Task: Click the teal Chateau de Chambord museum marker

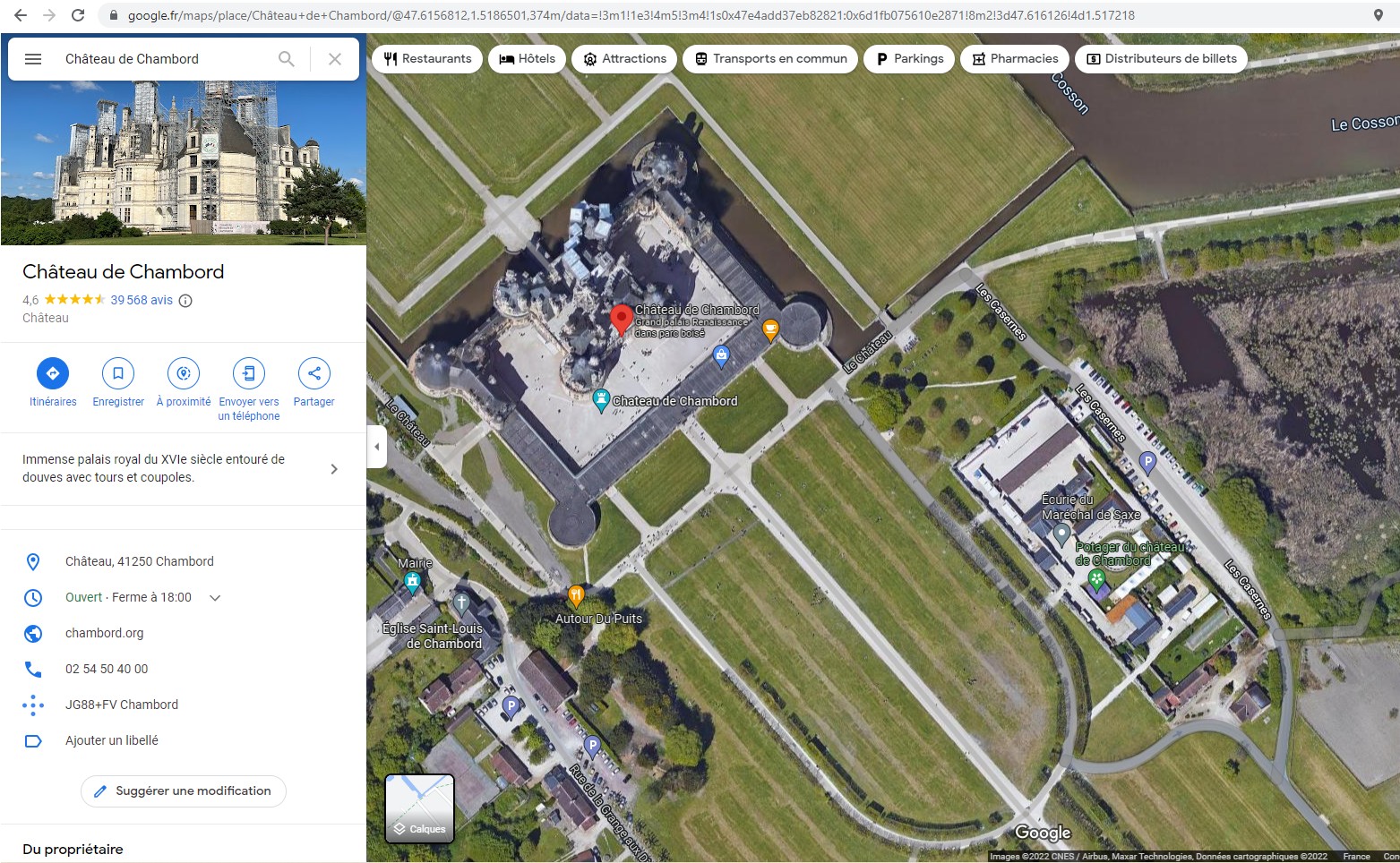Action: pos(601,400)
